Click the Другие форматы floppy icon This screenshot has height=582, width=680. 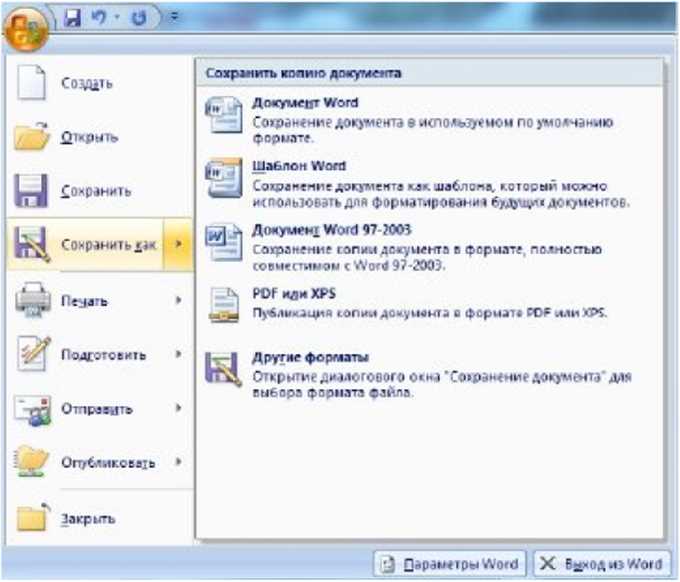tap(224, 369)
